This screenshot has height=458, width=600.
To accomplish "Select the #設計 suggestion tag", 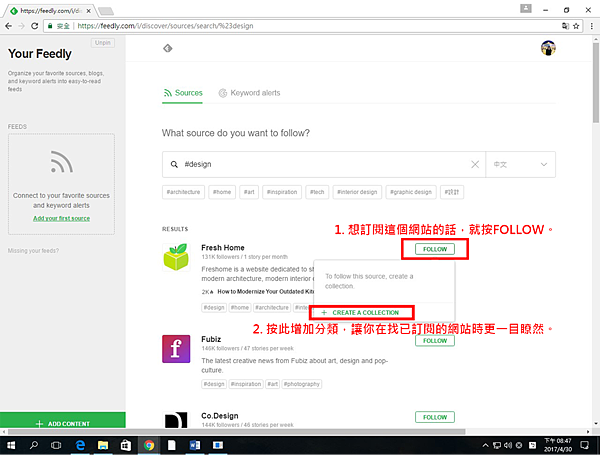I will tap(452, 192).
